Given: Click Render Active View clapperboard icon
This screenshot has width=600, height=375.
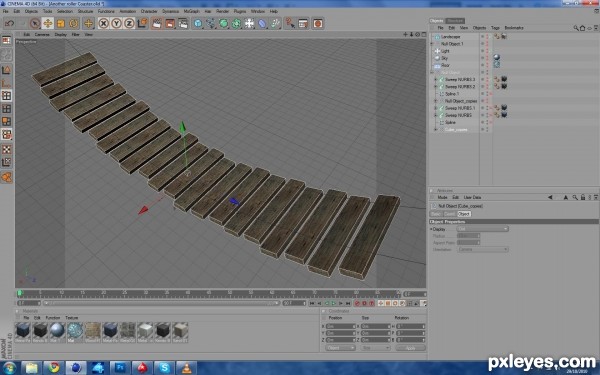Looking at the screenshot, I should pyautogui.click(x=157, y=23).
